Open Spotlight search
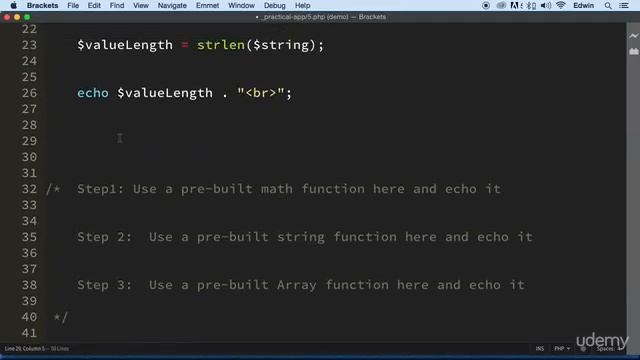 click(x=608, y=5)
